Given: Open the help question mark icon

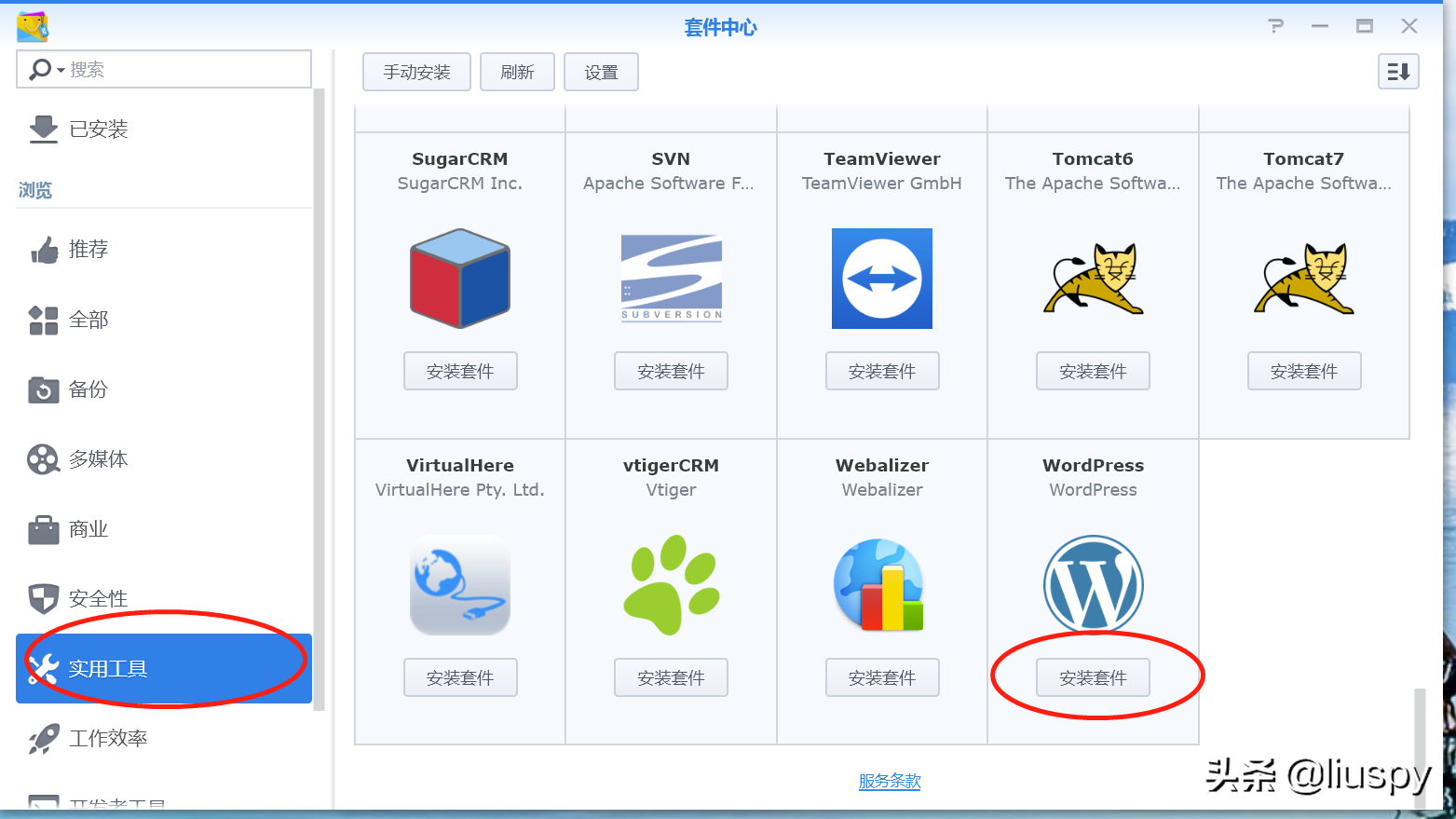Looking at the screenshot, I should pos(1276,26).
